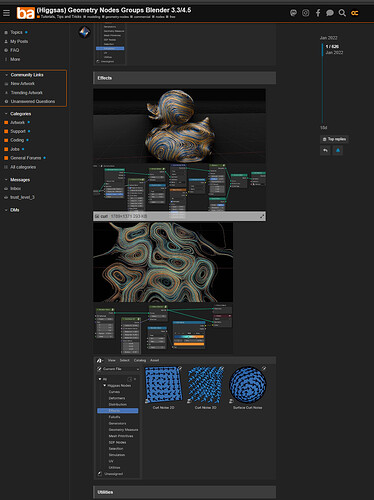
Task: Open the modeling tag
Action: (x=92, y=17)
